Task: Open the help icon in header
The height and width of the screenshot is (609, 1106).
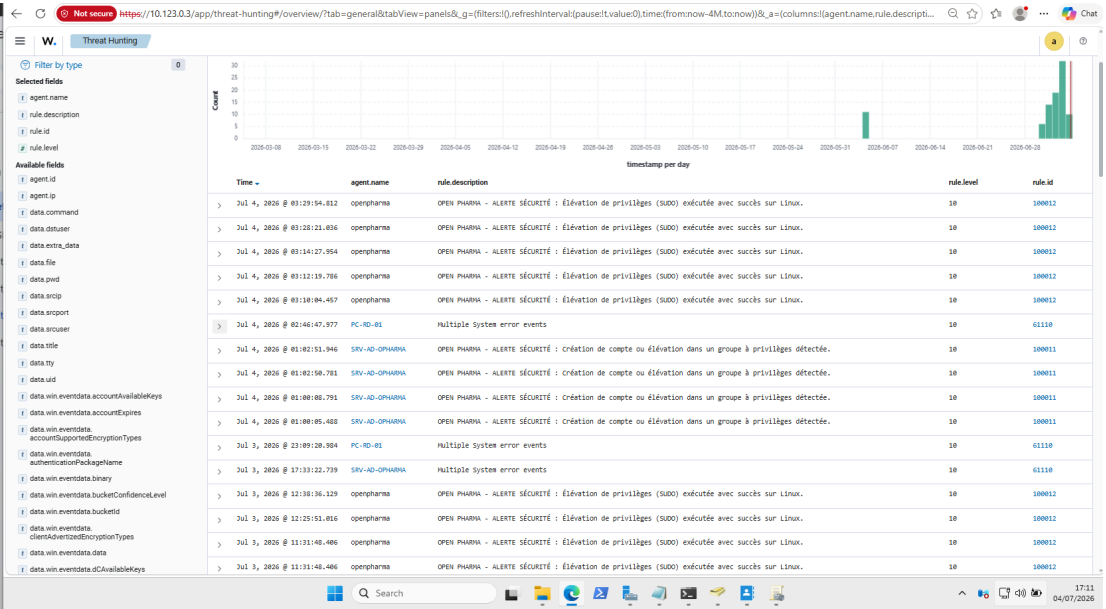Action: point(1083,42)
